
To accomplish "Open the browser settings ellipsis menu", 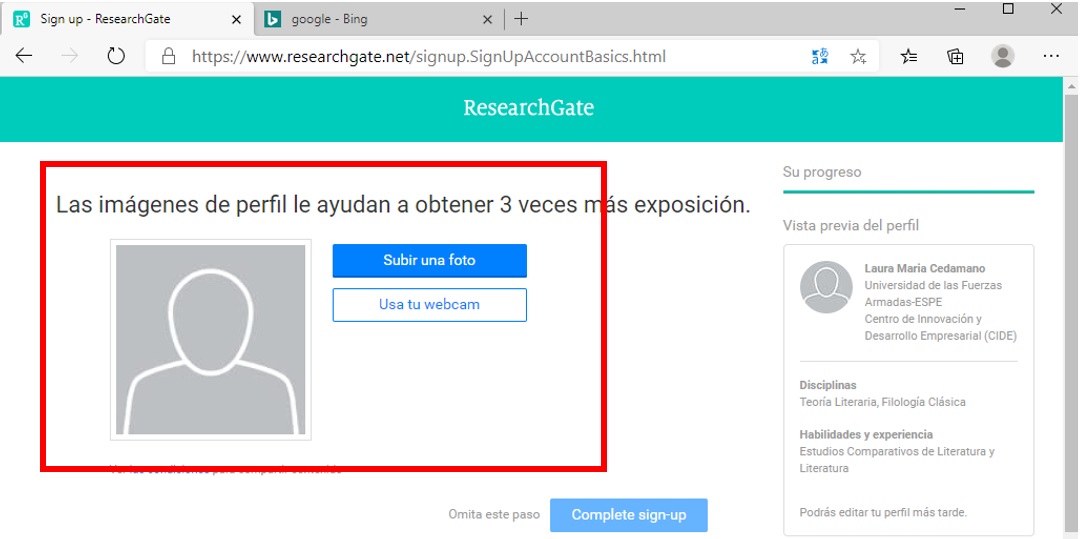I will (1051, 57).
